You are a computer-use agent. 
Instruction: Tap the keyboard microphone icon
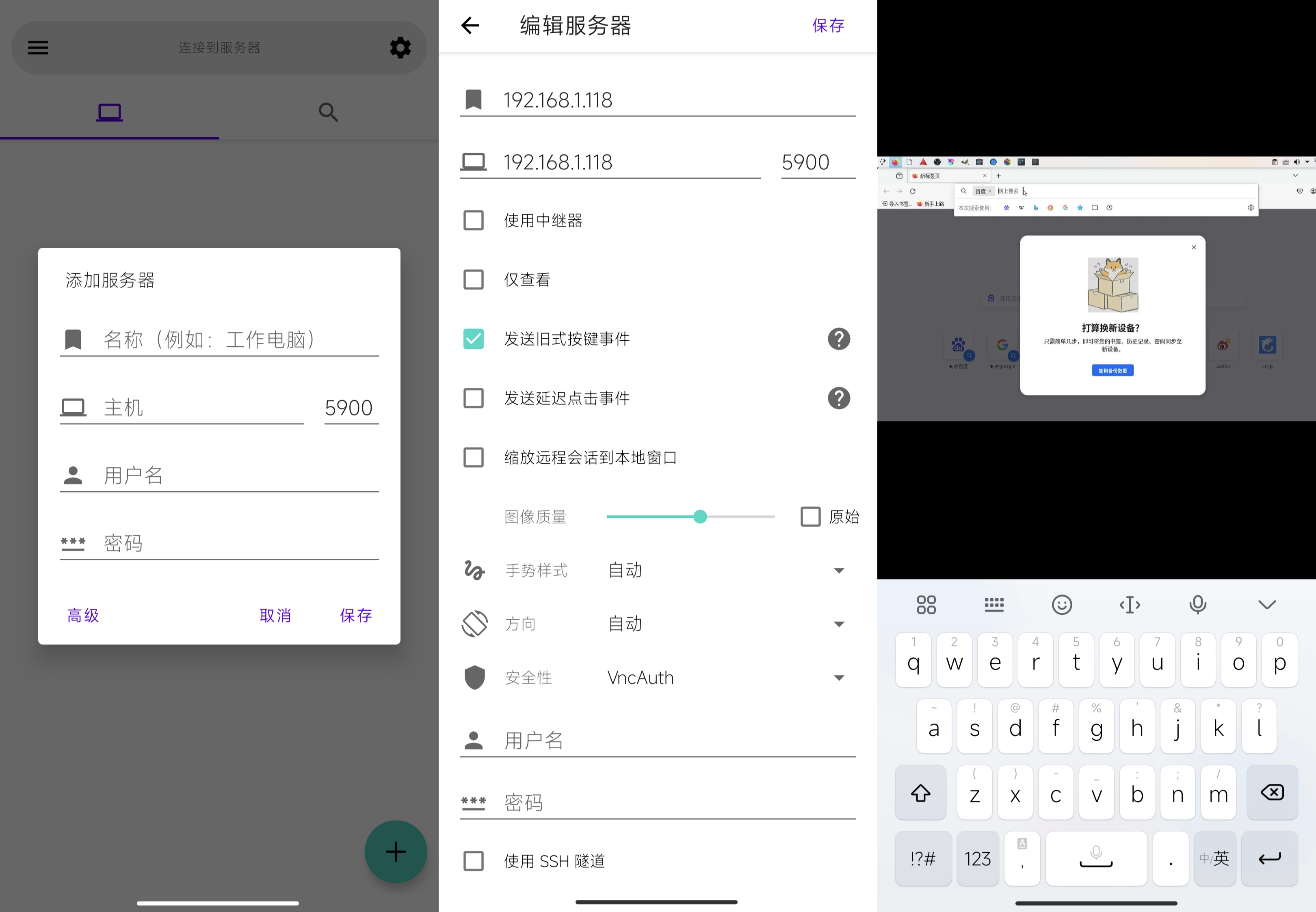click(1198, 605)
